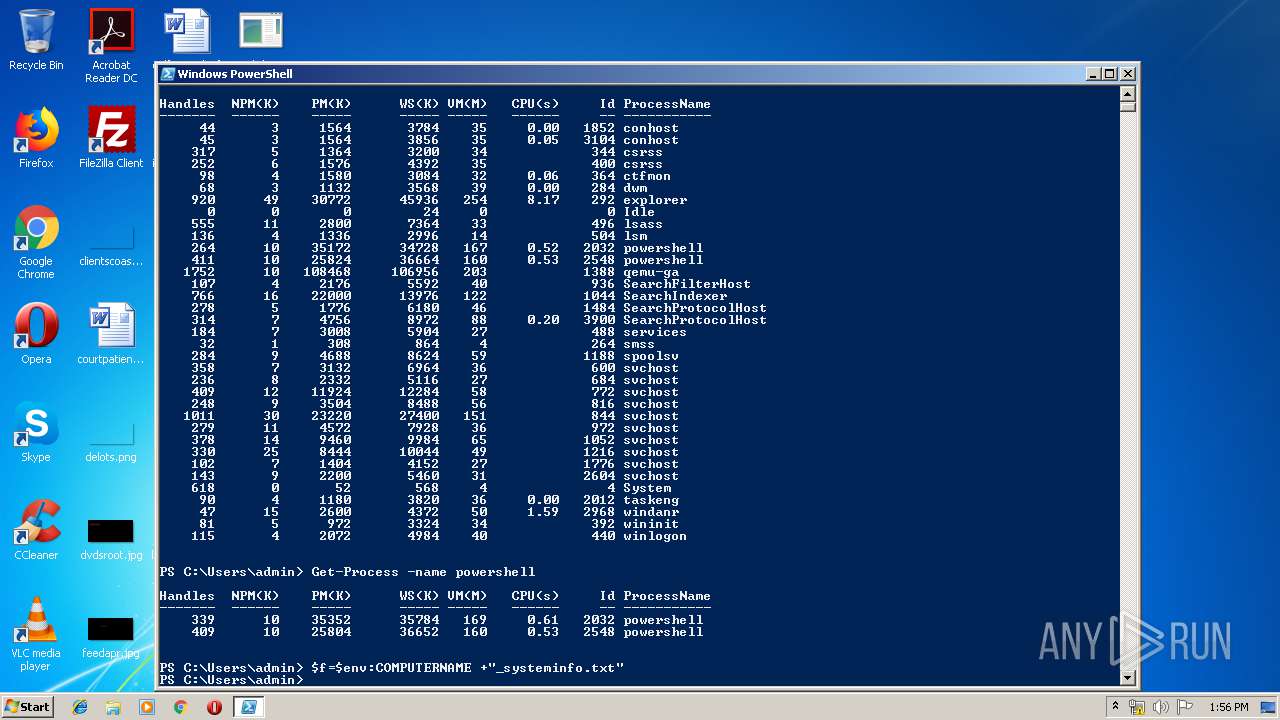Viewport: 1280px width, 720px height.
Task: Open the media player taskbar icon
Action: (147, 707)
